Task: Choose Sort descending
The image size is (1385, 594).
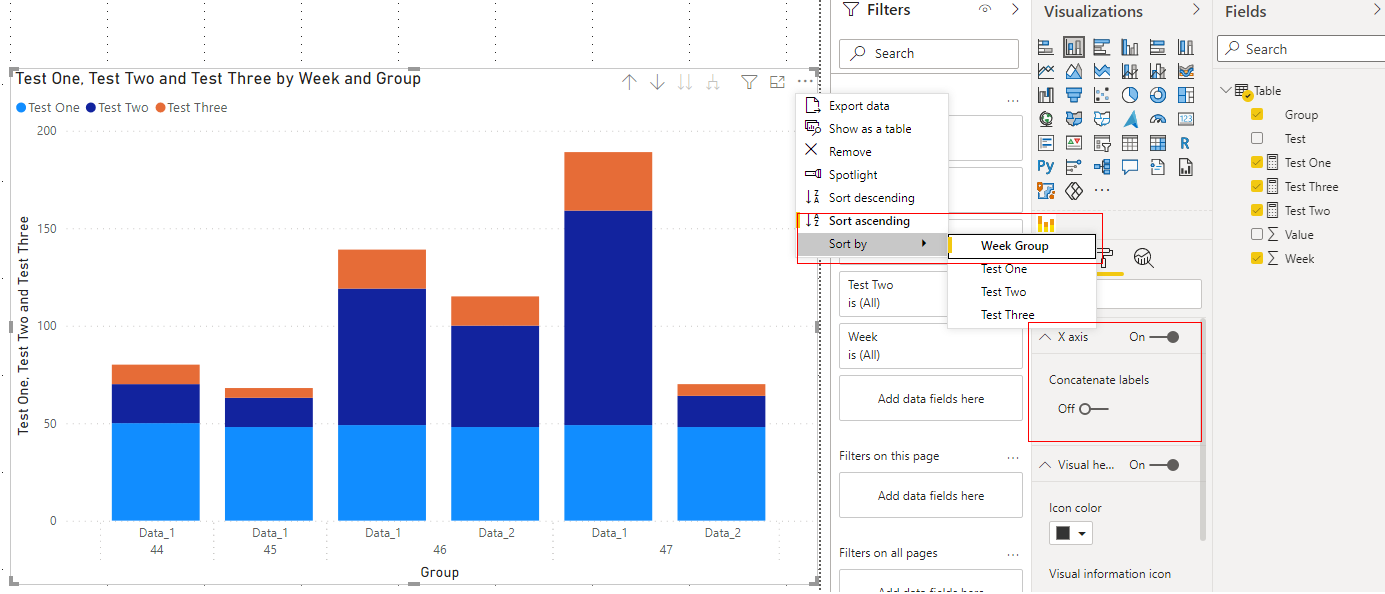Action: 872,198
